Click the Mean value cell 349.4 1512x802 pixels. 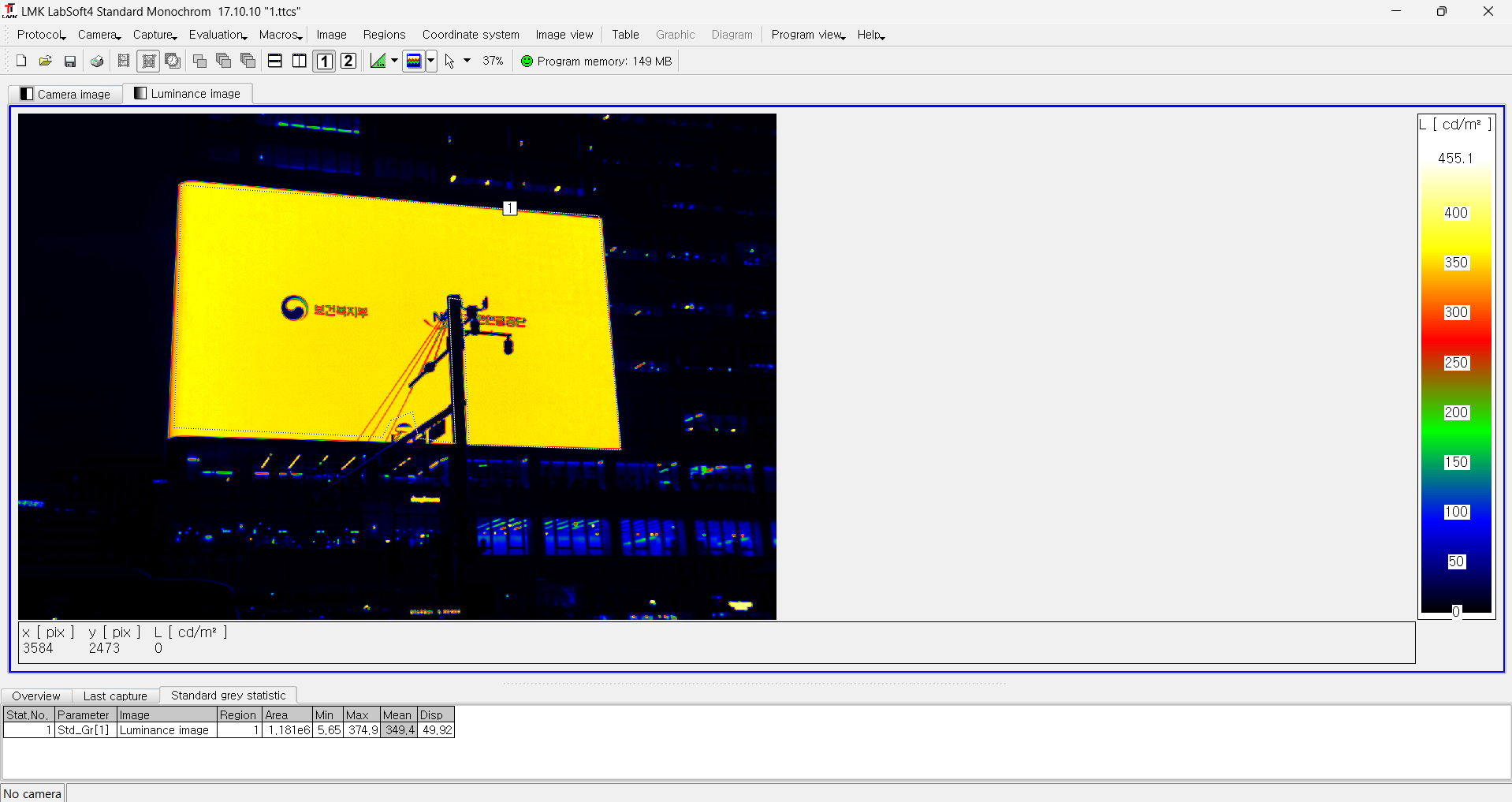point(399,730)
